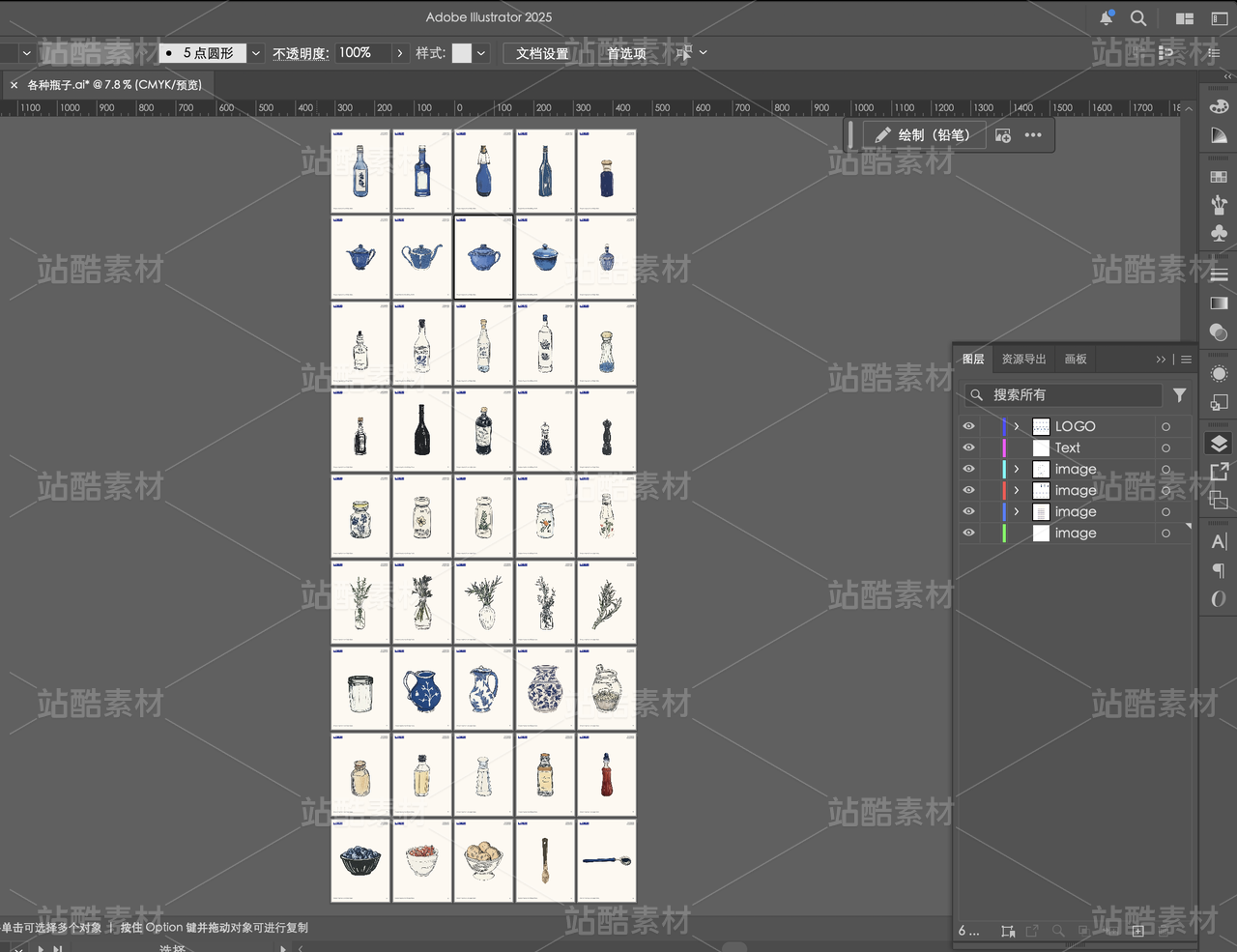The width and height of the screenshot is (1237, 952).
Task: Open the Swatches panel icon
Action: (1219, 177)
